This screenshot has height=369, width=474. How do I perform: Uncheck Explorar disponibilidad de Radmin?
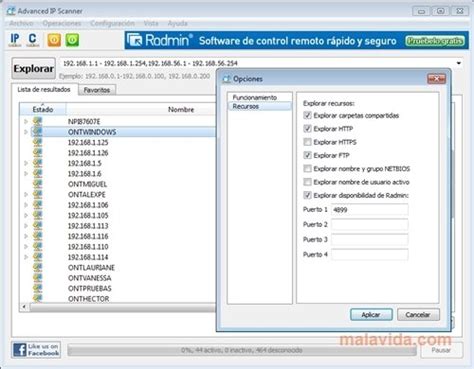tap(307, 195)
